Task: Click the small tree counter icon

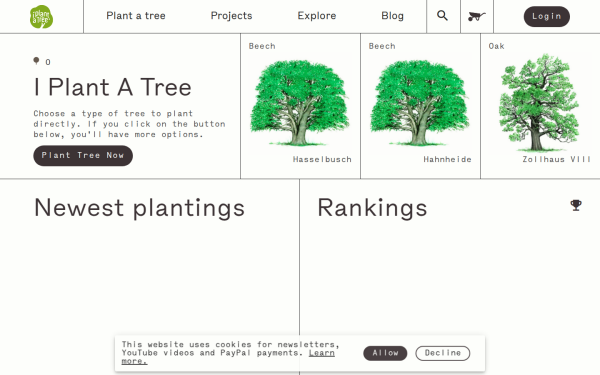Action: pyautogui.click(x=36, y=61)
